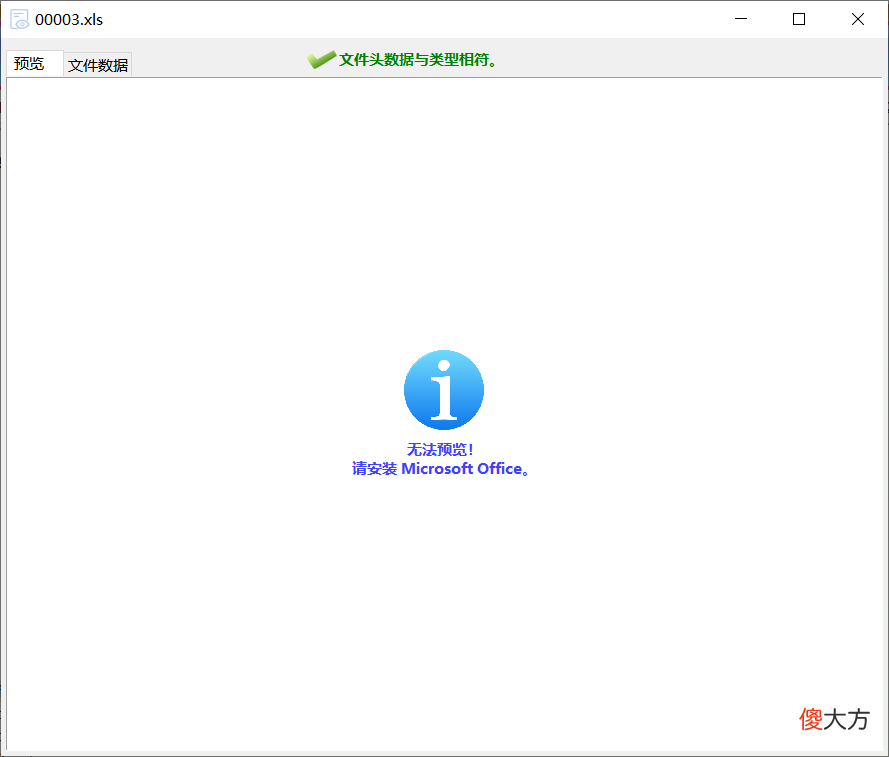Click the 00003.xls window title
The height and width of the screenshot is (757, 889).
[x=69, y=20]
